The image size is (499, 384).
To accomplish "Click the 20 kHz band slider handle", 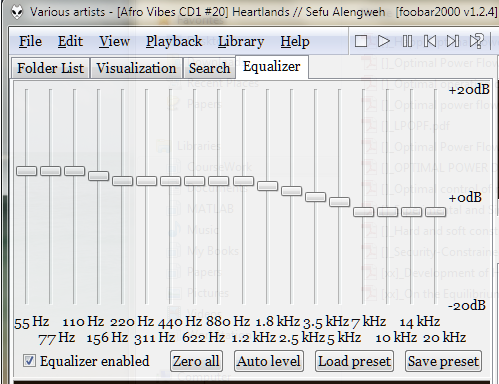I will coord(435,212).
